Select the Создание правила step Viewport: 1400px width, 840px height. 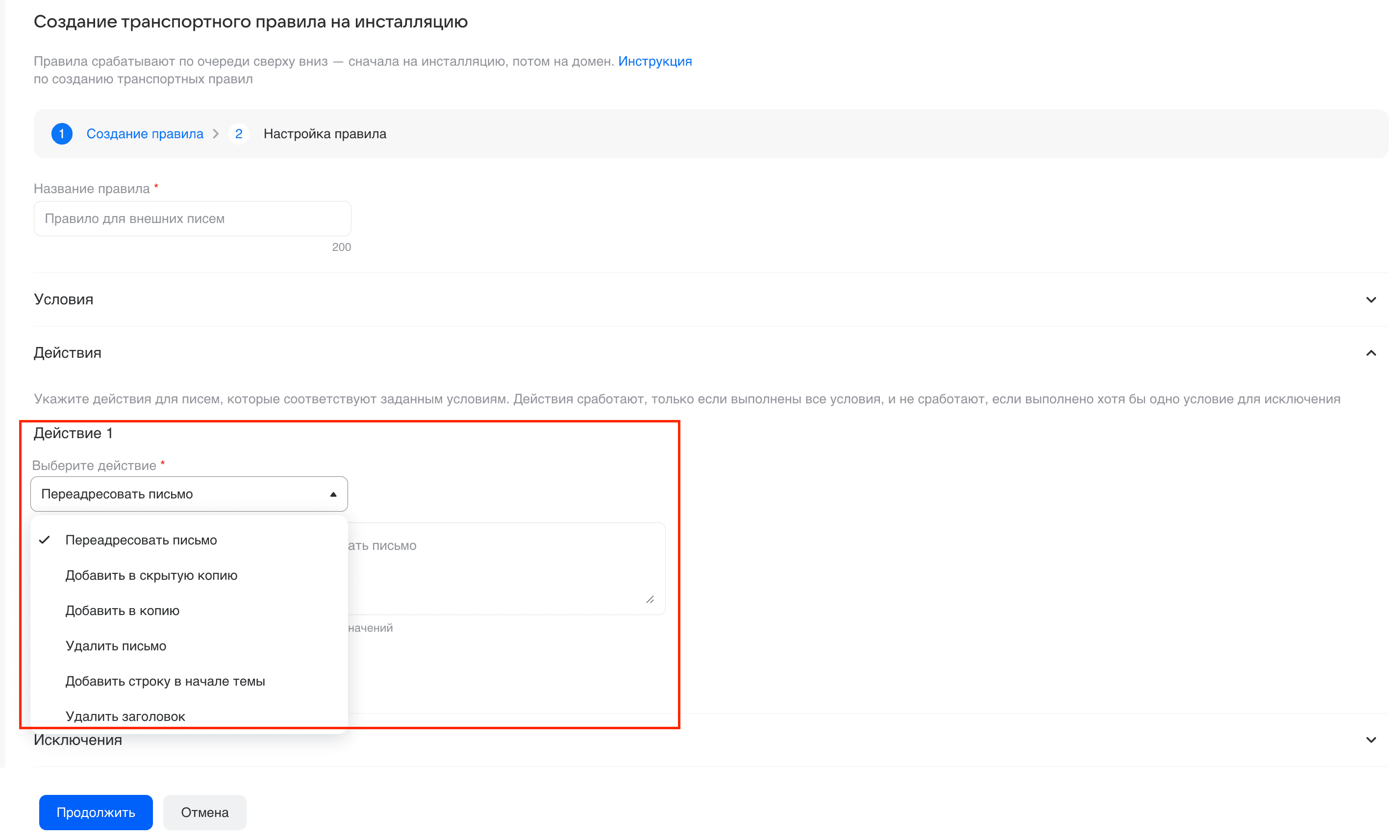tap(144, 134)
